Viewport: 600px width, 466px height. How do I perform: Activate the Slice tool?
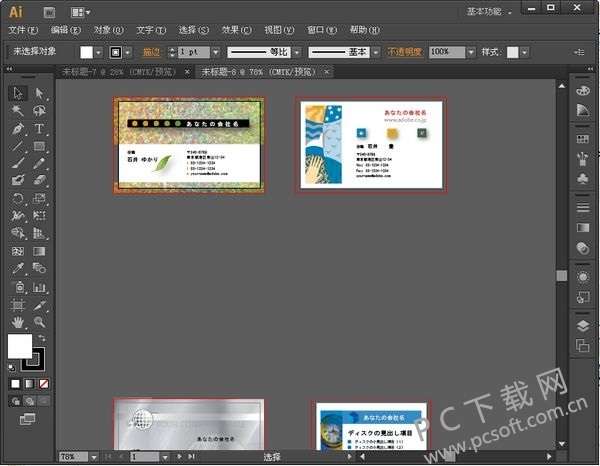(39, 305)
